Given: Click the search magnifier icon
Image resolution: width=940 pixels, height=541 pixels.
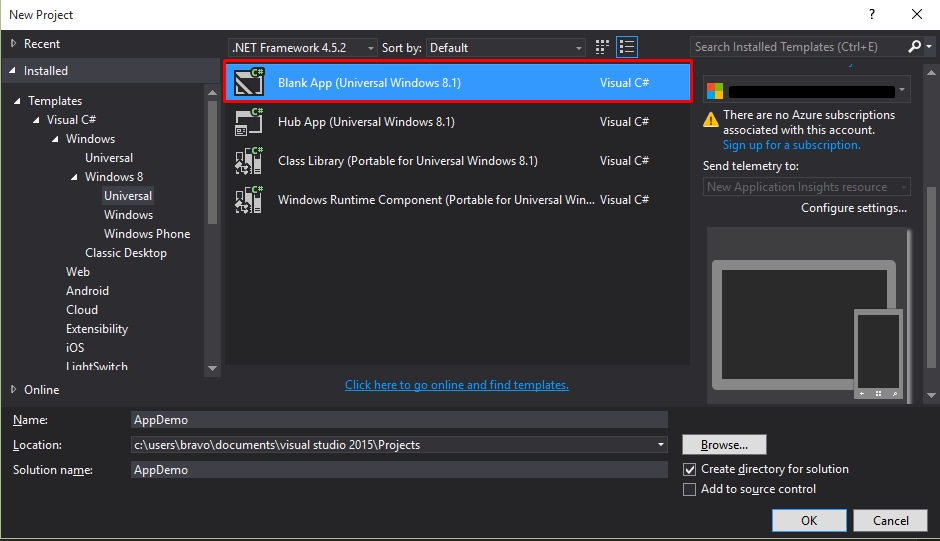Looking at the screenshot, I should [x=914, y=47].
